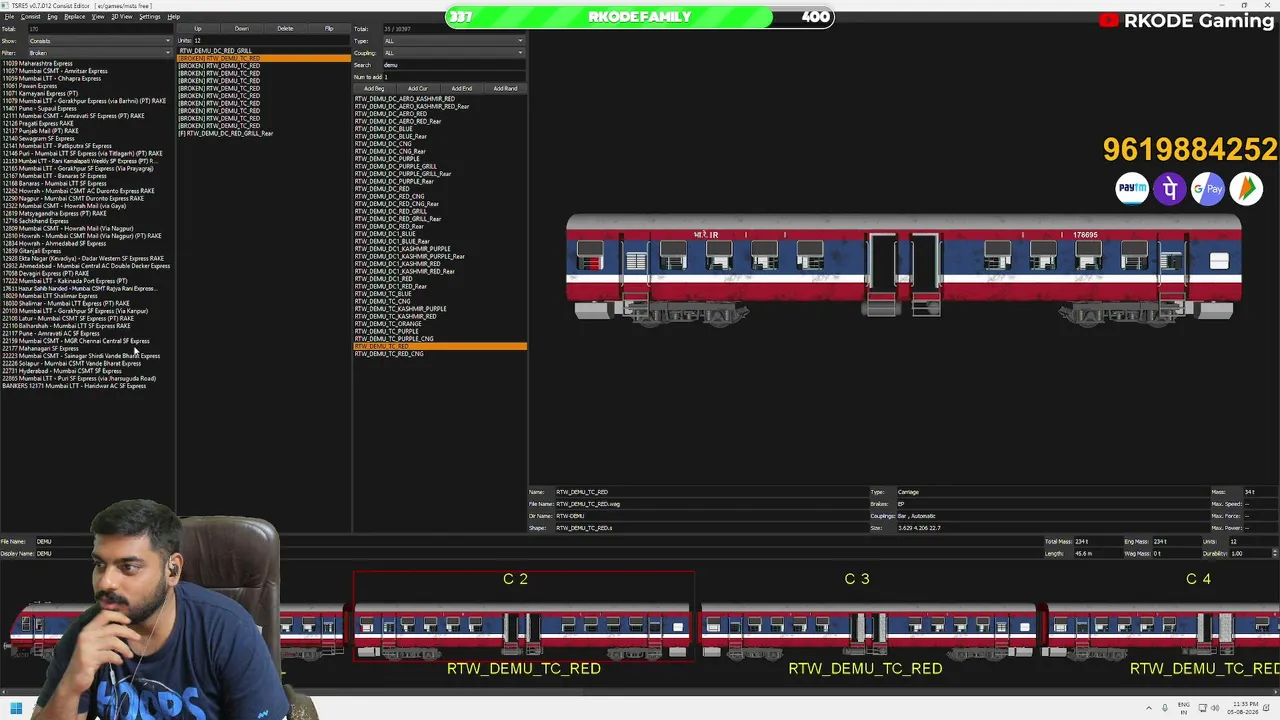Select consist 12716 Sachkhand Express
The height and width of the screenshot is (720, 1280).
click(35, 221)
